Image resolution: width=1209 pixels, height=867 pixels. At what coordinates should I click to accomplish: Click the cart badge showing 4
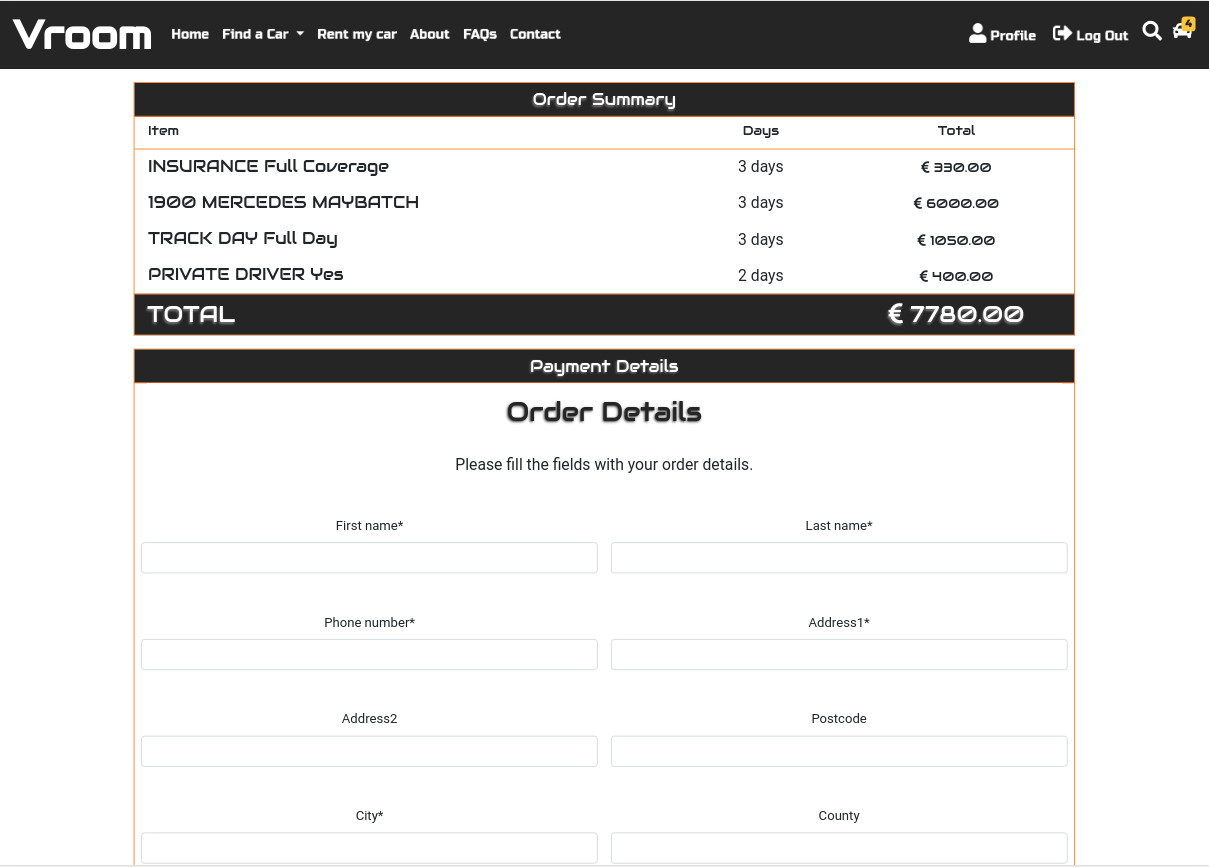click(x=1188, y=22)
